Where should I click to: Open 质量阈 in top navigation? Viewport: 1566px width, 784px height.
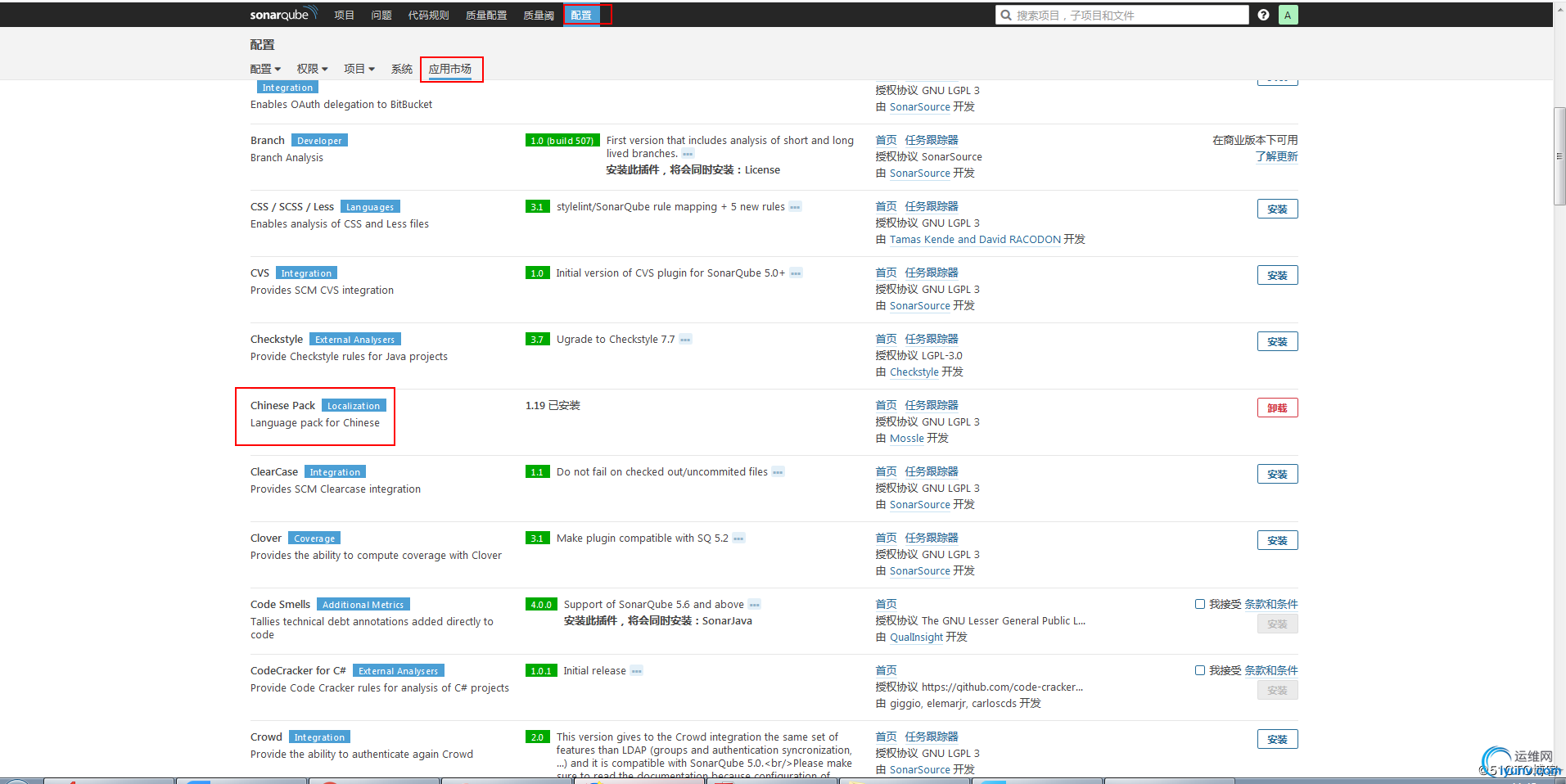(539, 15)
